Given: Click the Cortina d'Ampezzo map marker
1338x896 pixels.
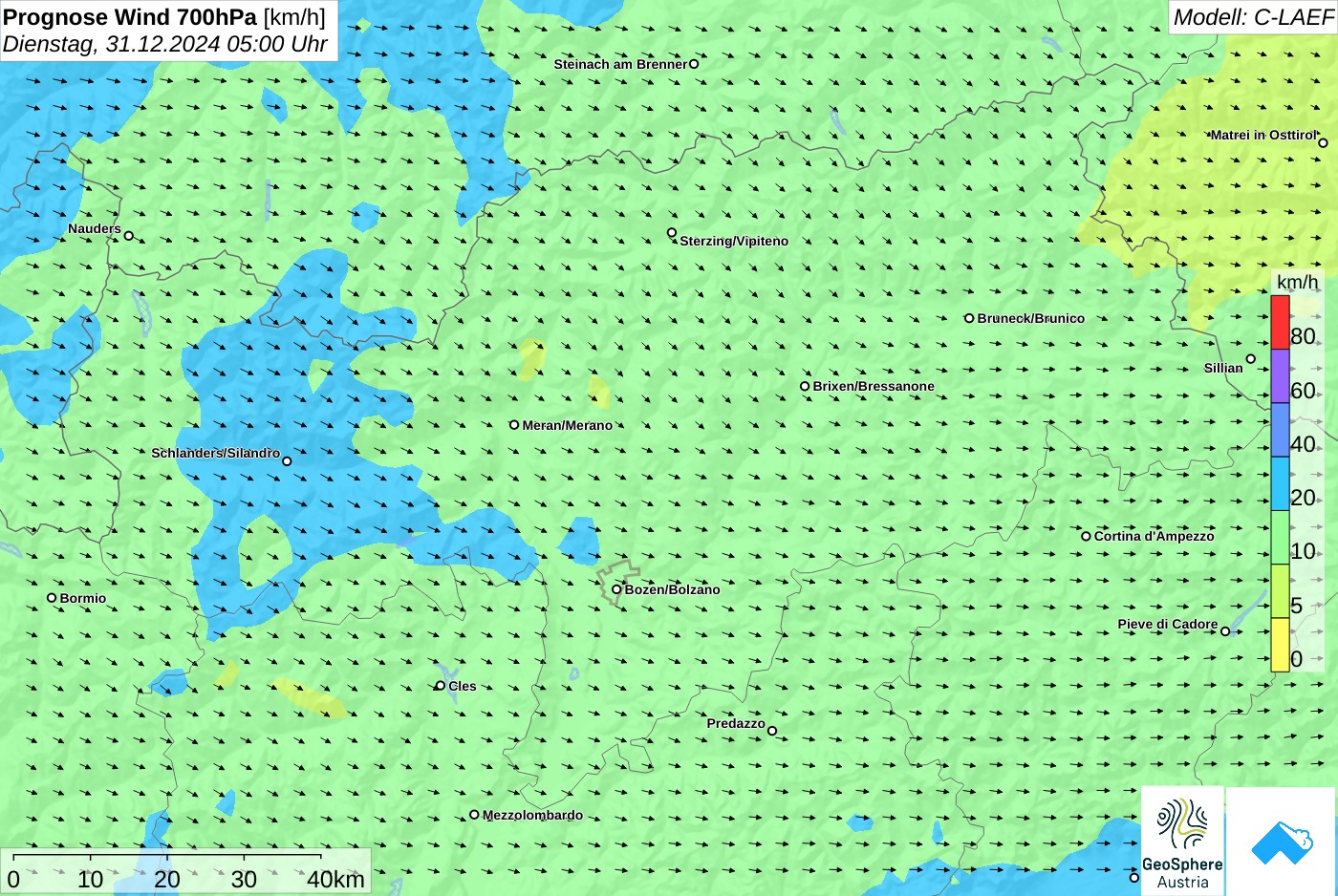Looking at the screenshot, I should coord(1086,536).
